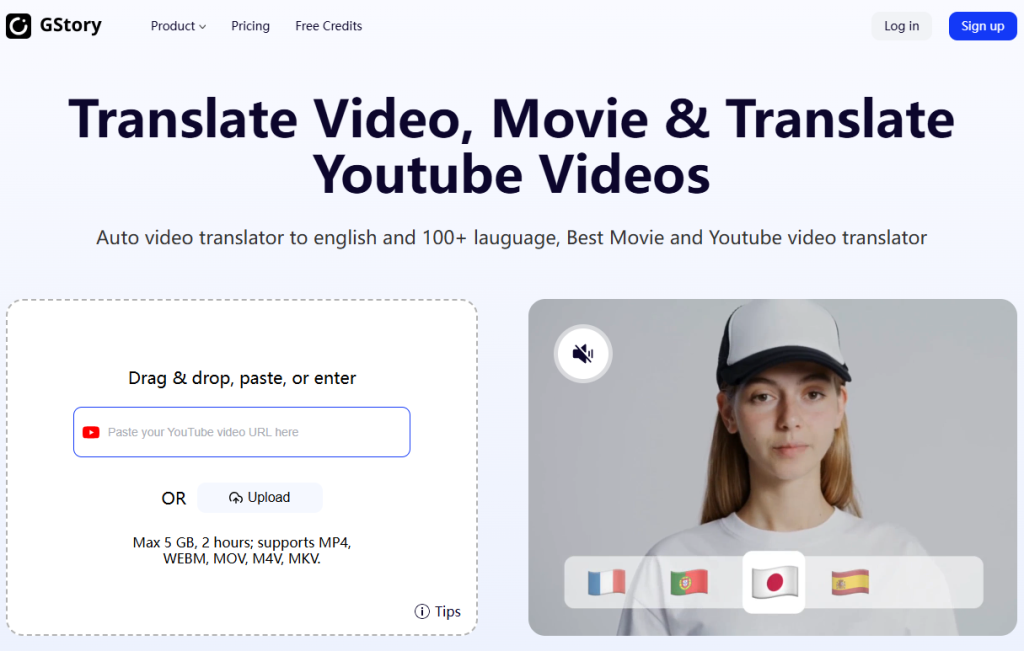Click the 'Translate Video, Movie' main heading
Screen dimensions: 1024x651
(x=511, y=147)
